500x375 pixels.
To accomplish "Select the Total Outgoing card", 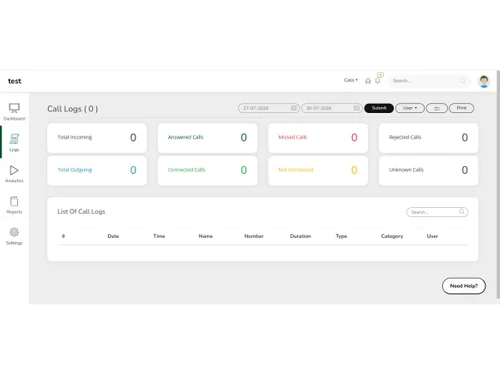I will point(97,170).
